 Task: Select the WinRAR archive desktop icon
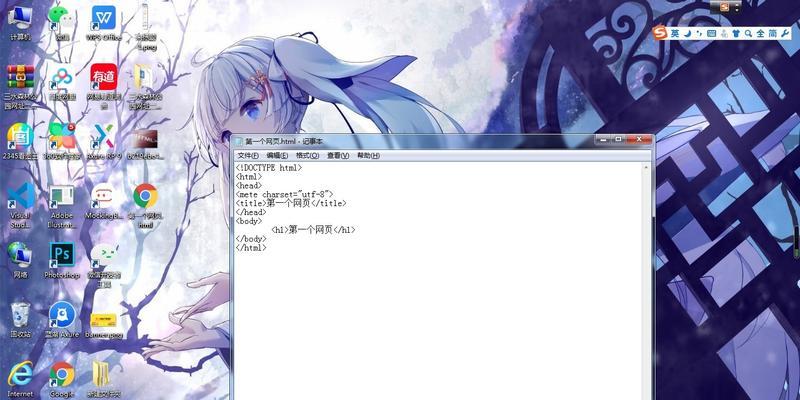[x=20, y=87]
